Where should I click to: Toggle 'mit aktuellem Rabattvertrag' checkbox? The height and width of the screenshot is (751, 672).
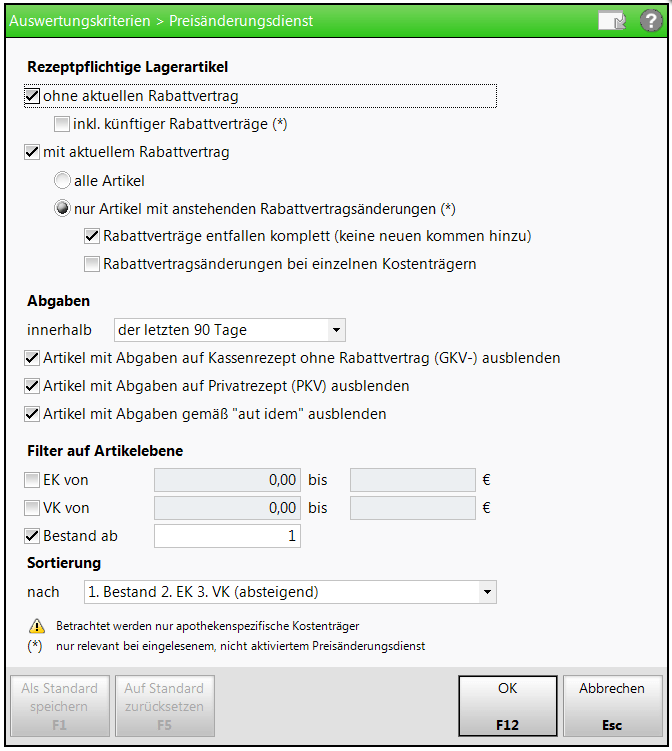pos(32,152)
